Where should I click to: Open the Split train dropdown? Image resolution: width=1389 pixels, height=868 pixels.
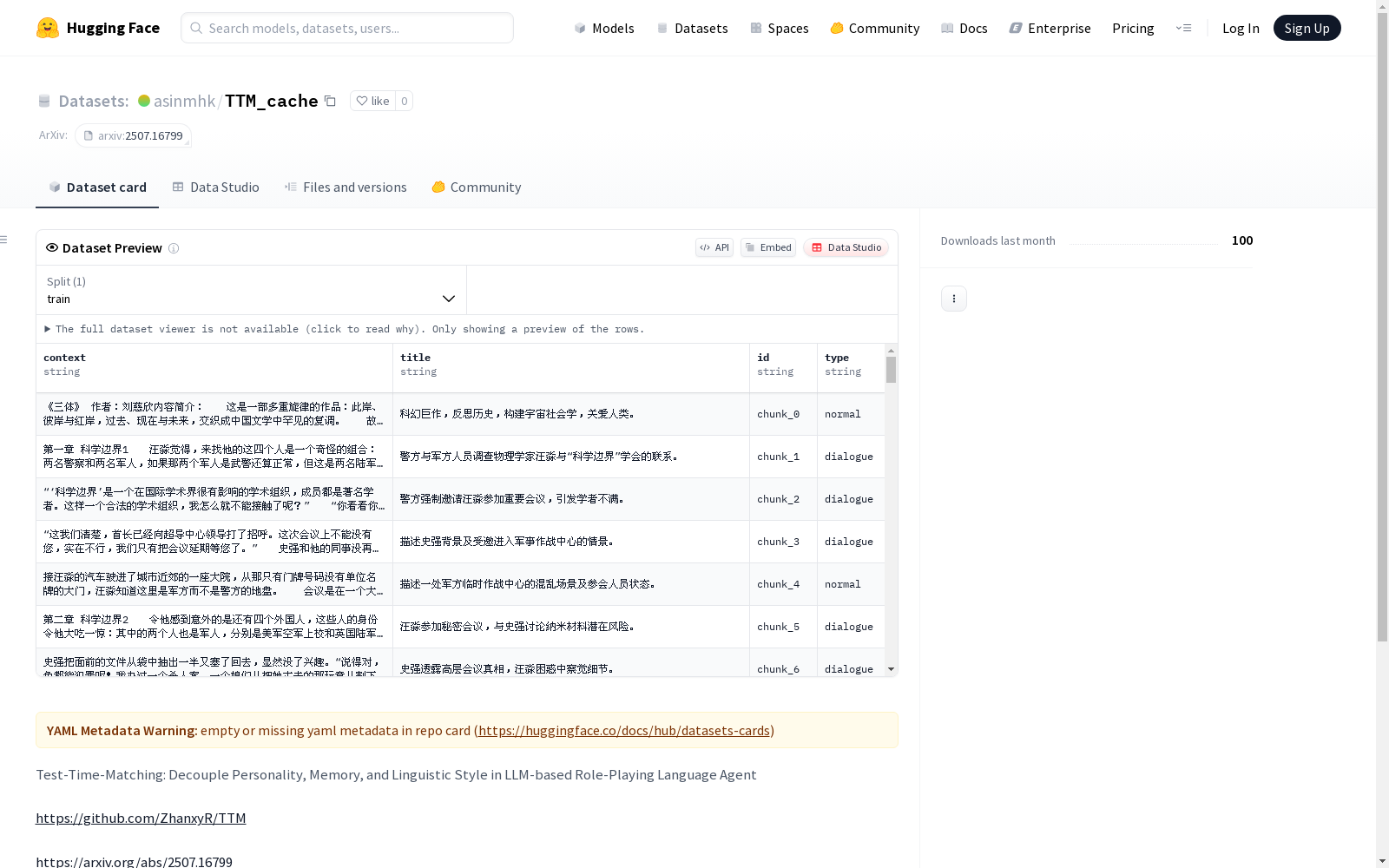pos(251,290)
